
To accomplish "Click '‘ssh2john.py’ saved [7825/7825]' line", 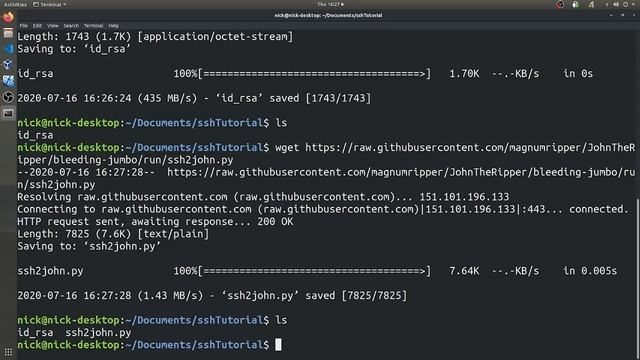I will (212, 296).
